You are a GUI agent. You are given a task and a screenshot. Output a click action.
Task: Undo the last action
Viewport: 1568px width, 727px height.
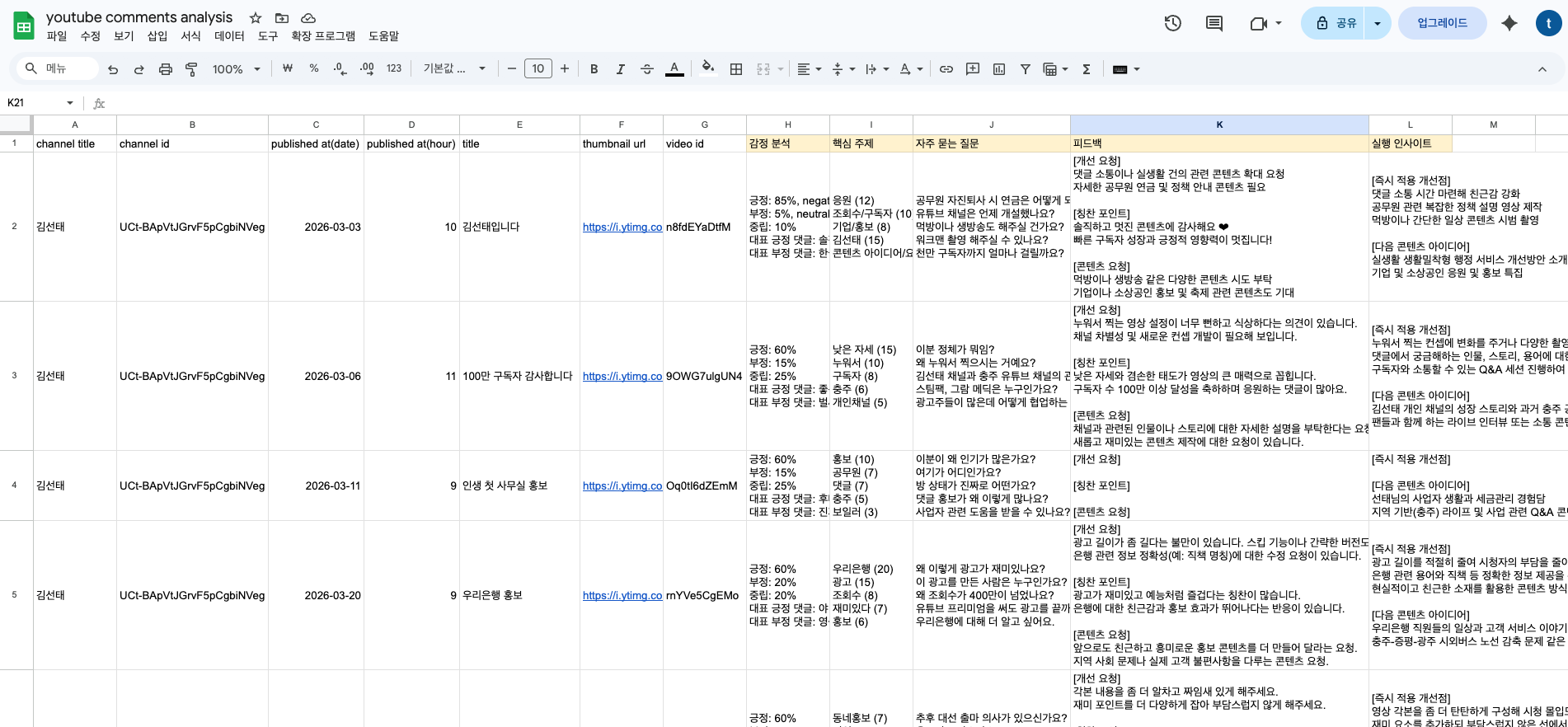[x=113, y=69]
